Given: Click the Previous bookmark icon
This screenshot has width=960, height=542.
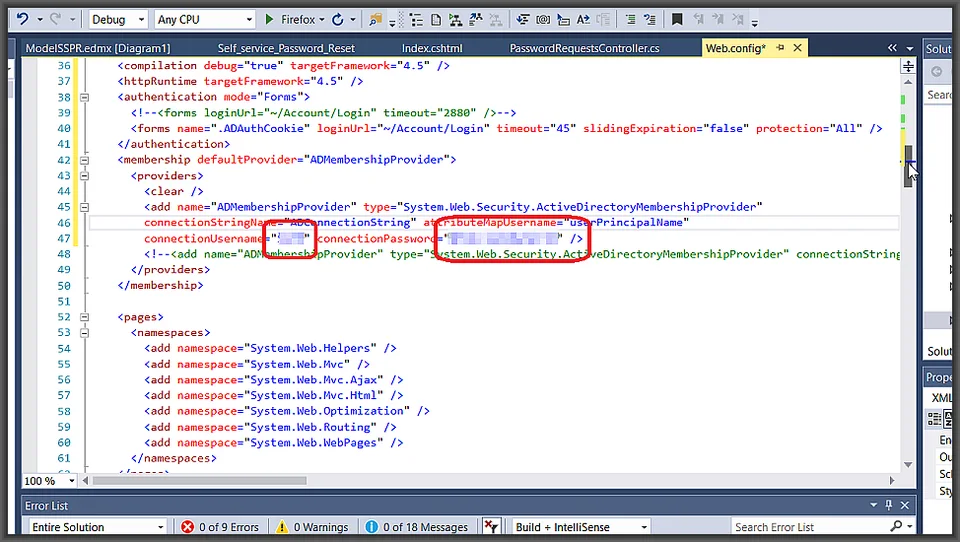Looking at the screenshot, I should click(x=698, y=20).
